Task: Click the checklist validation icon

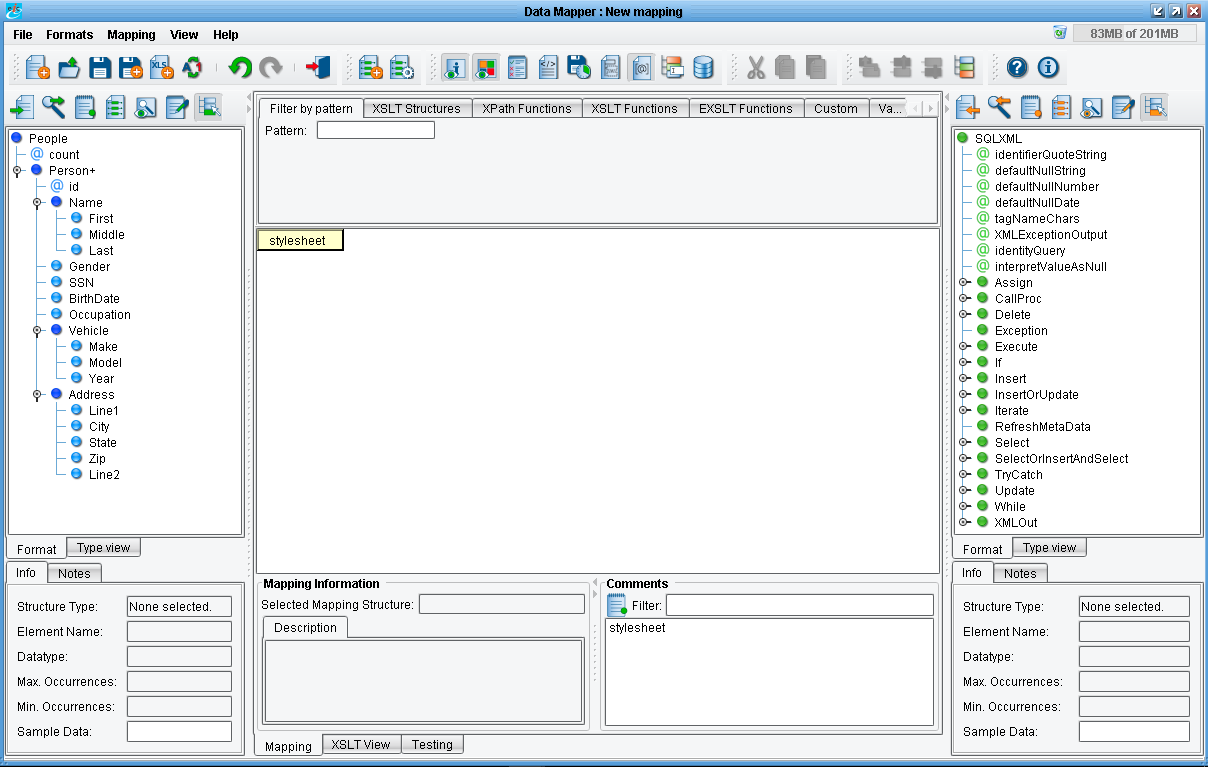Action: [x=517, y=67]
